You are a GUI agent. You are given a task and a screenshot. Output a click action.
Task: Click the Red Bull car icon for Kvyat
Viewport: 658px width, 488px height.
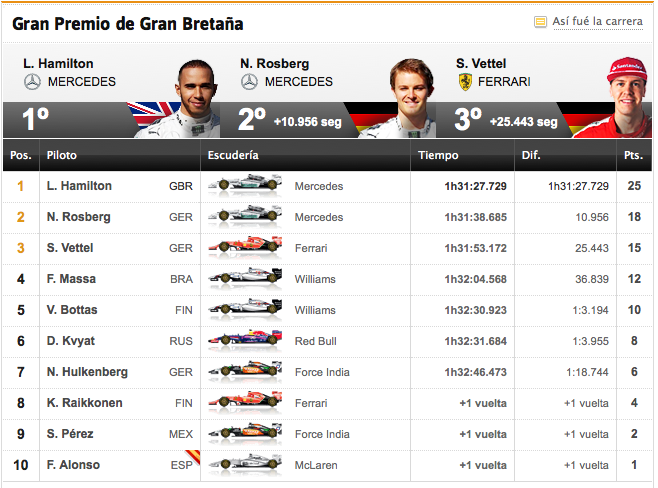(245, 340)
